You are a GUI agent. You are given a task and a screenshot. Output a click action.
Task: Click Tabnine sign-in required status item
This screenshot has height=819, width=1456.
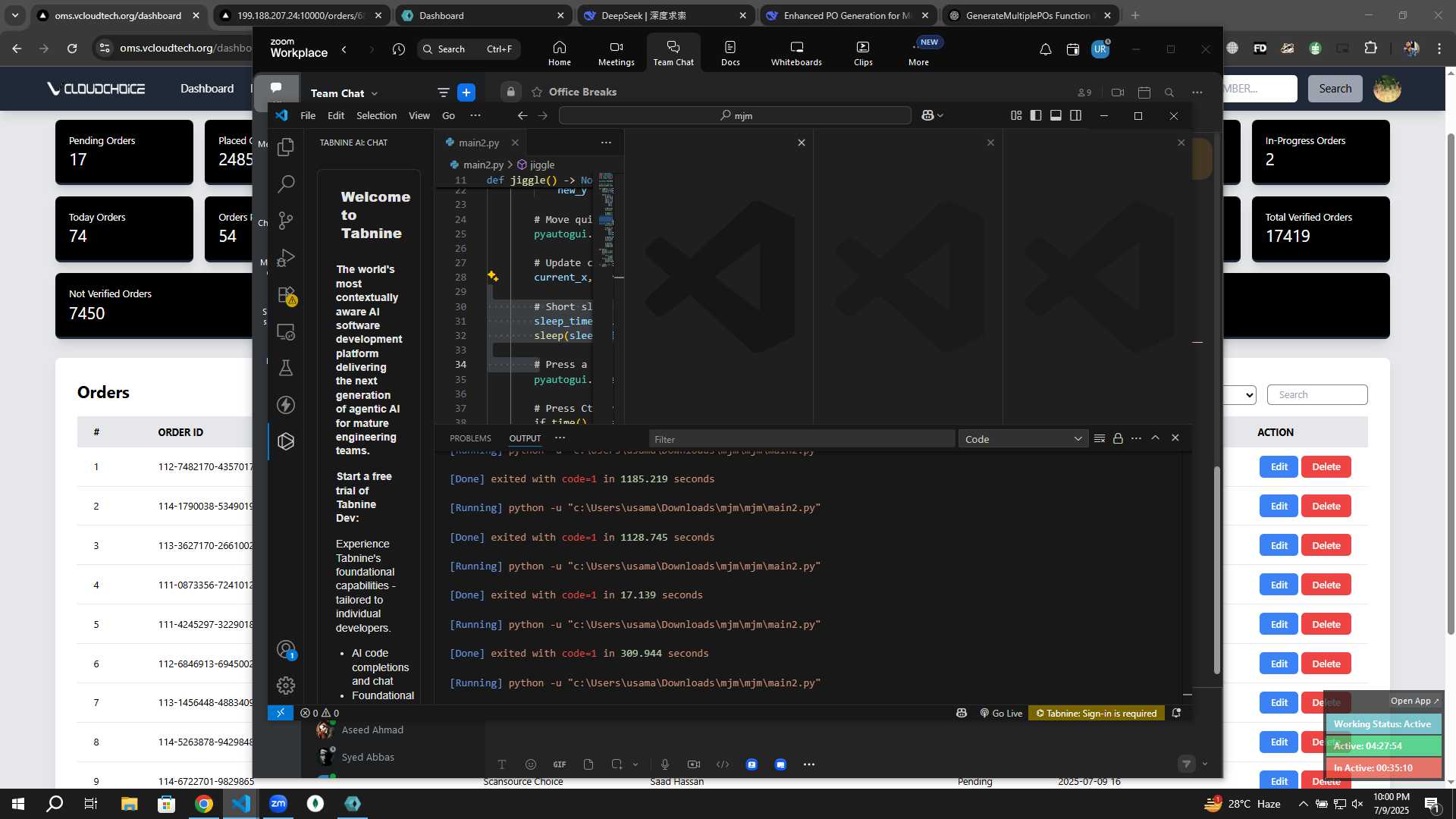(1097, 713)
